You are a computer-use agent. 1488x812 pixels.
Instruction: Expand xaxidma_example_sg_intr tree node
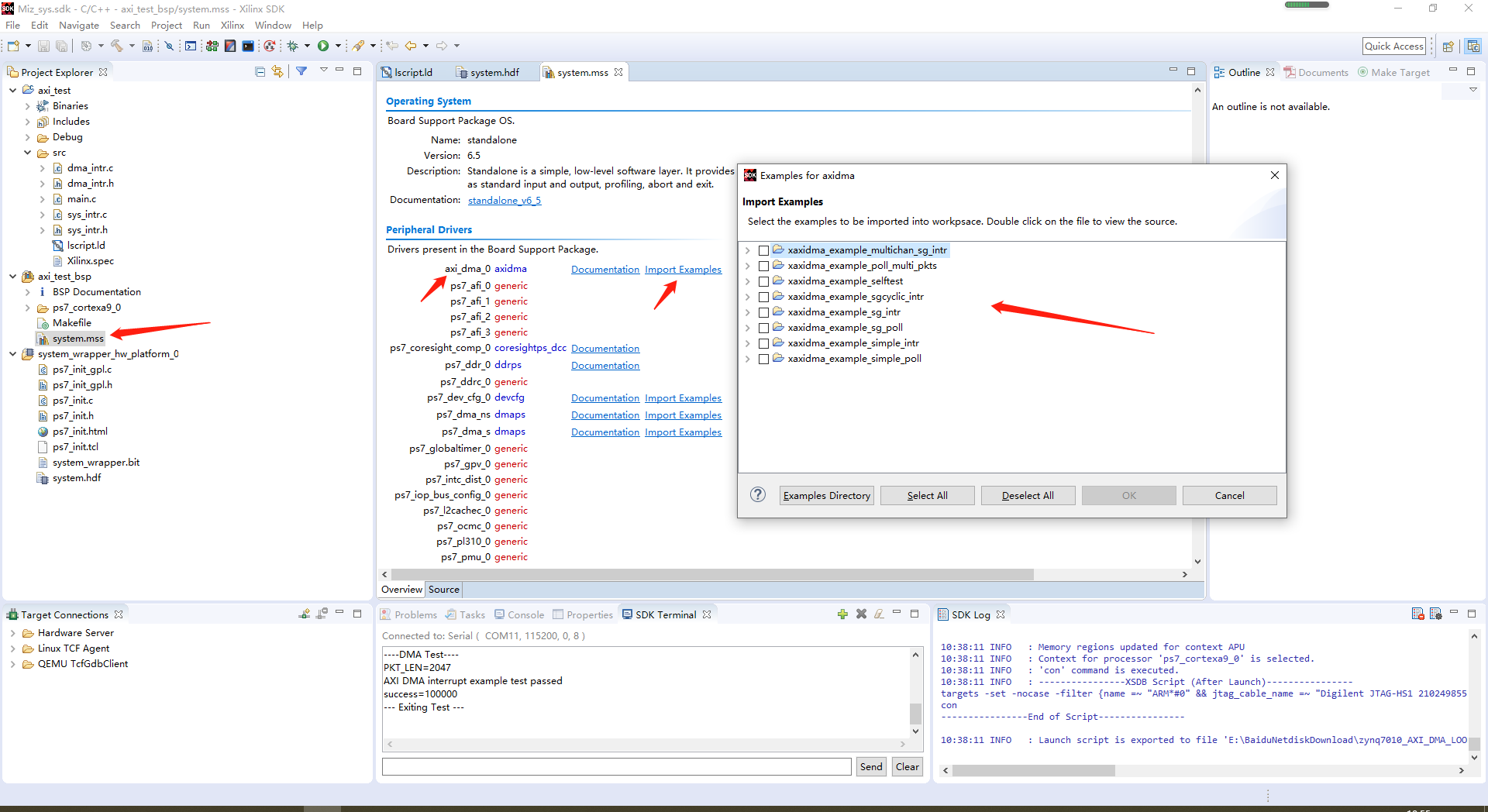pyautogui.click(x=748, y=312)
